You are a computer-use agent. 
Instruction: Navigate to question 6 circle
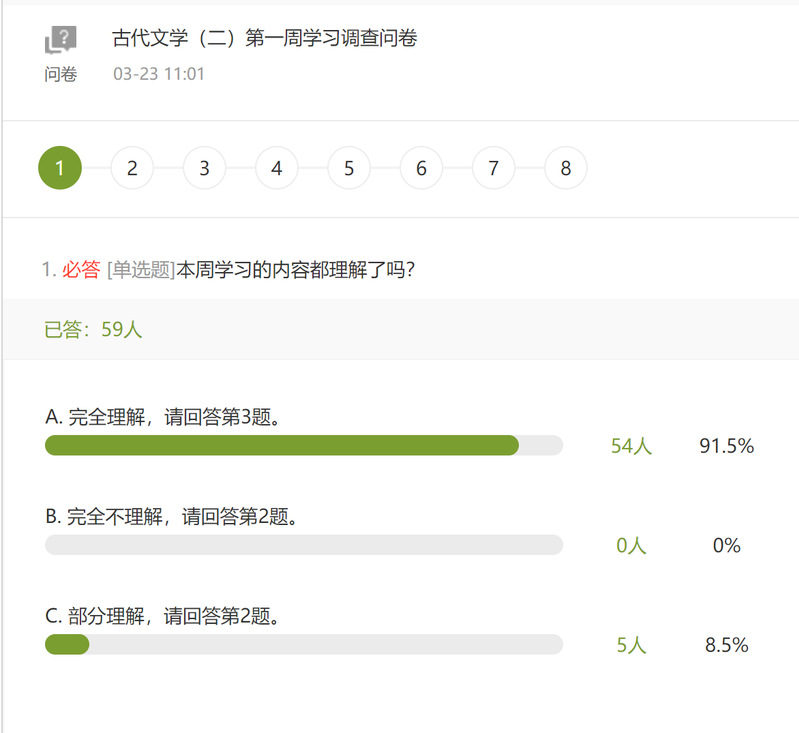click(x=421, y=168)
